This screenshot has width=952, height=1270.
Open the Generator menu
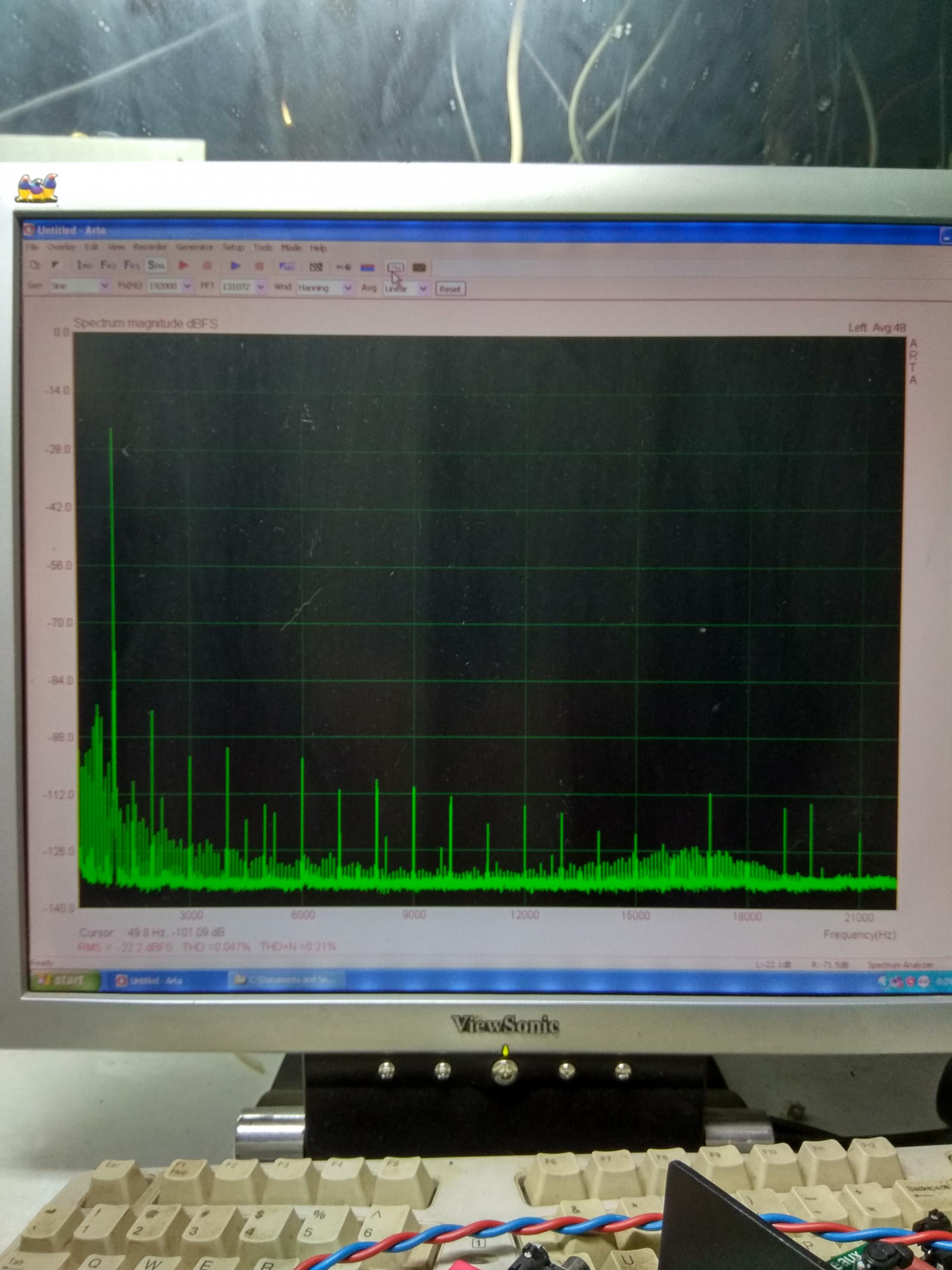[x=194, y=247]
